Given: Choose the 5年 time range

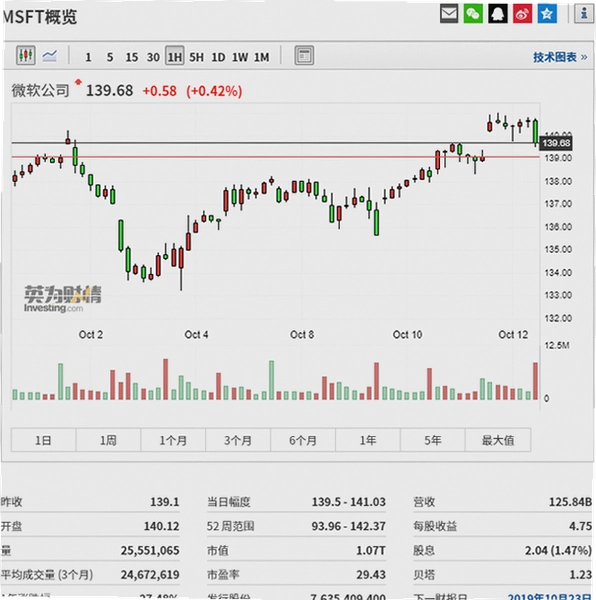Looking at the screenshot, I should pos(433,440).
